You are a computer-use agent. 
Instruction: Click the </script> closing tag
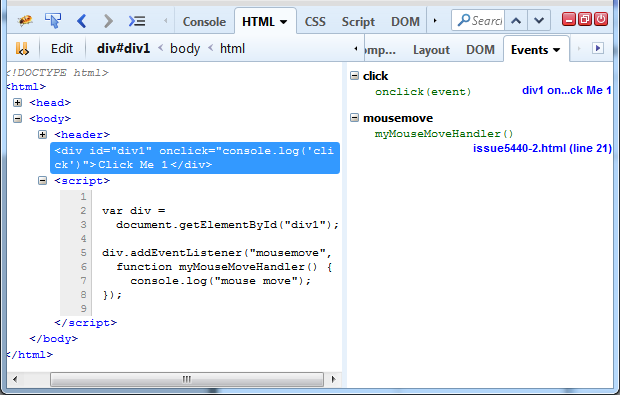pos(86,323)
